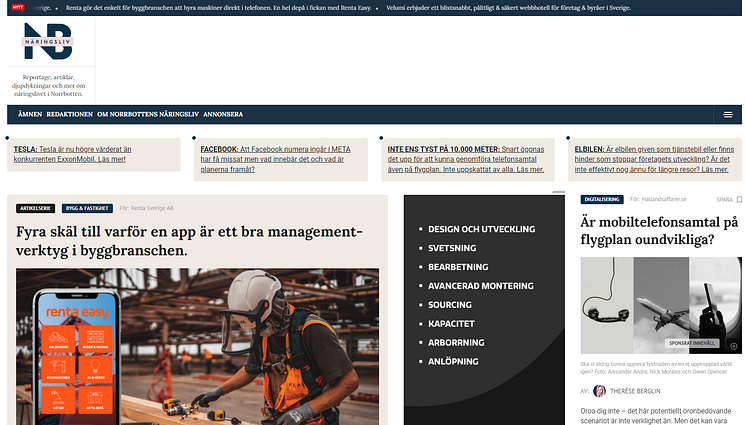Click the red NYTT badge in ticker

[x=18, y=8]
